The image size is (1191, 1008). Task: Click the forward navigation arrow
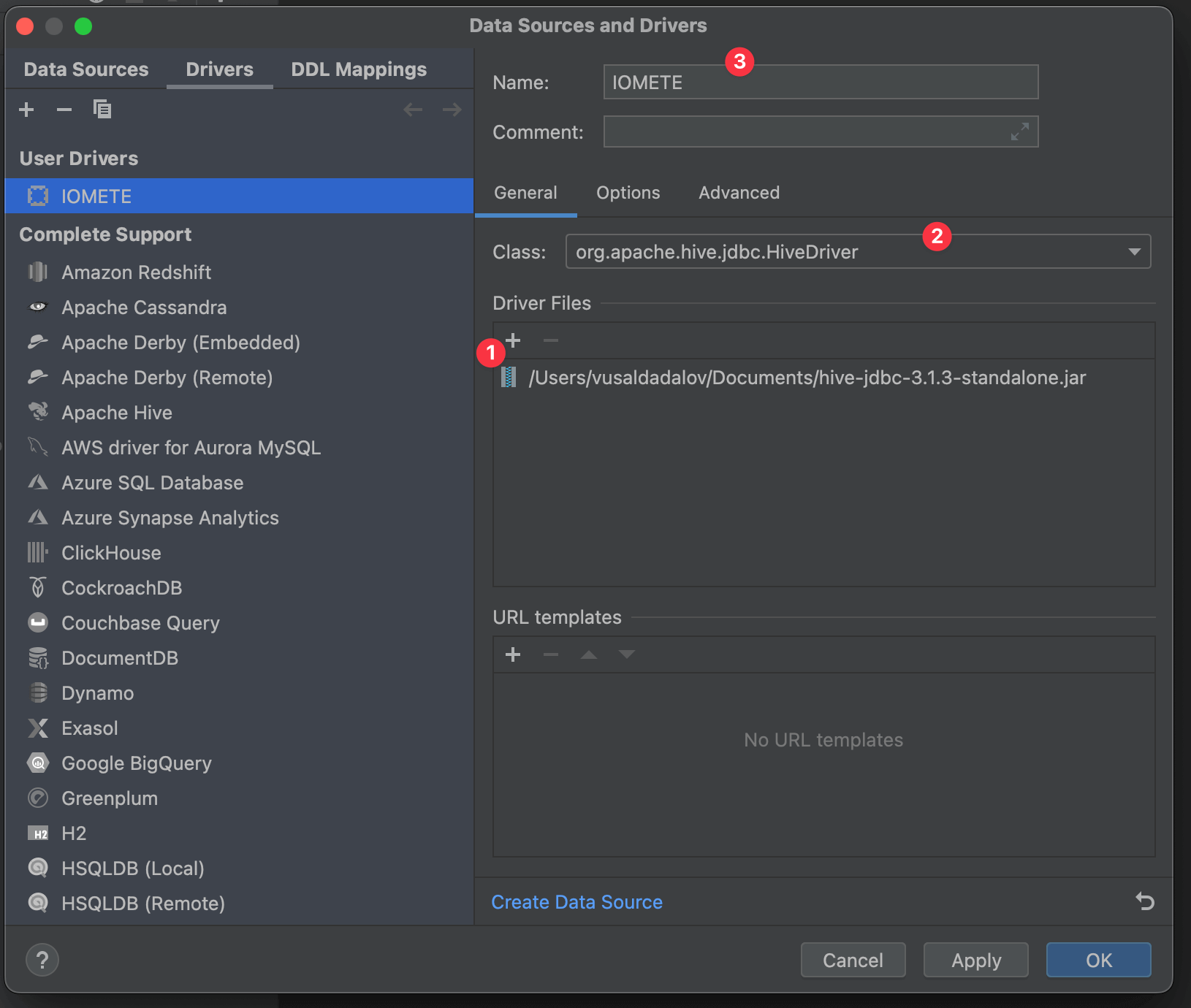click(452, 110)
